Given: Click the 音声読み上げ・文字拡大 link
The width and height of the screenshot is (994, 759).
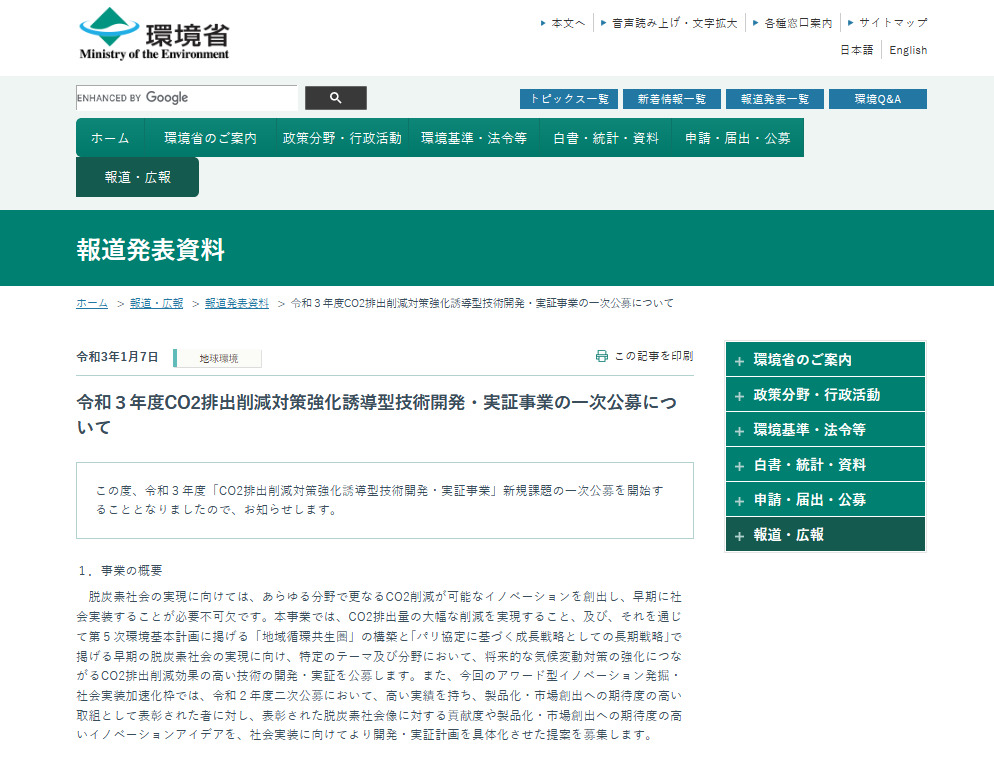Looking at the screenshot, I should tap(674, 22).
